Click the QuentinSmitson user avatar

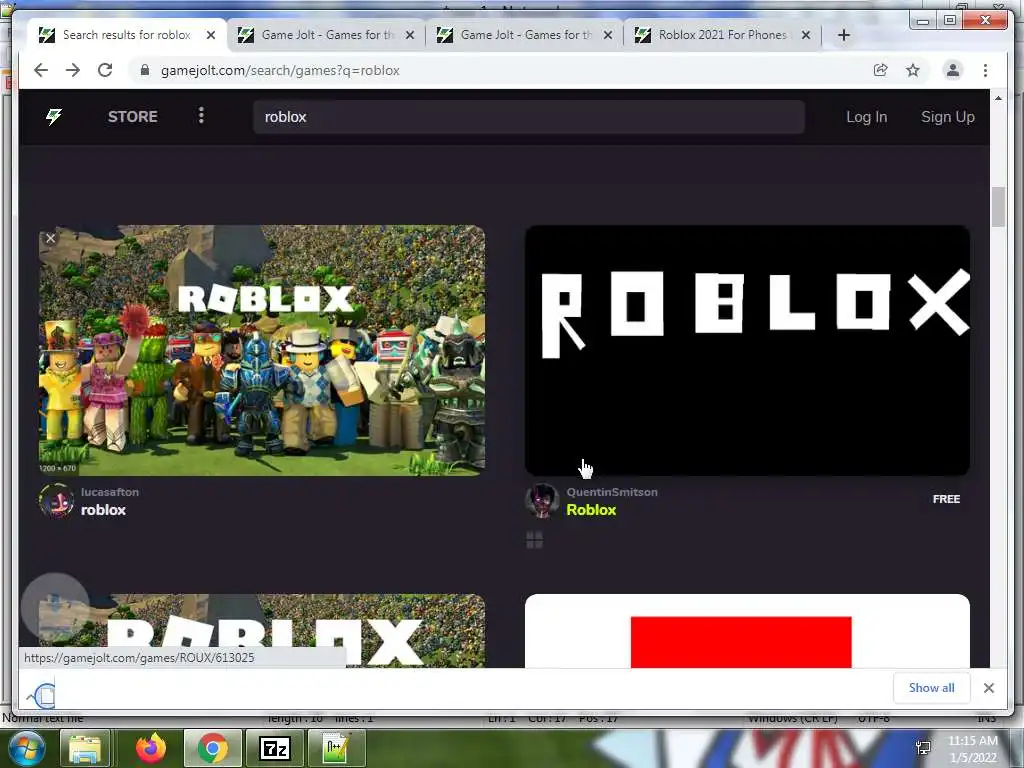[542, 501]
